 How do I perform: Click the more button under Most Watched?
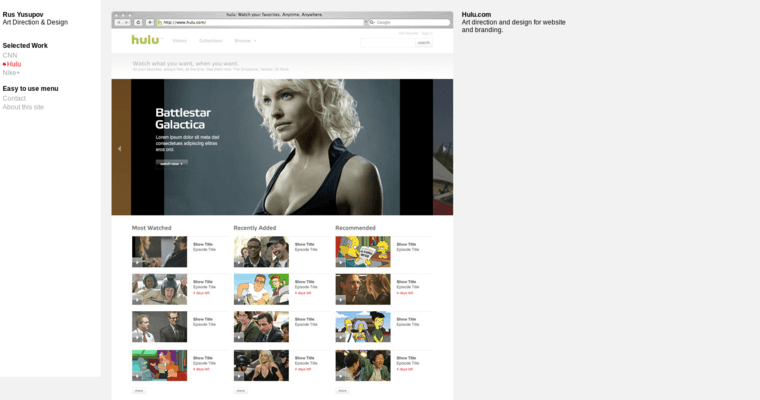tap(138, 391)
